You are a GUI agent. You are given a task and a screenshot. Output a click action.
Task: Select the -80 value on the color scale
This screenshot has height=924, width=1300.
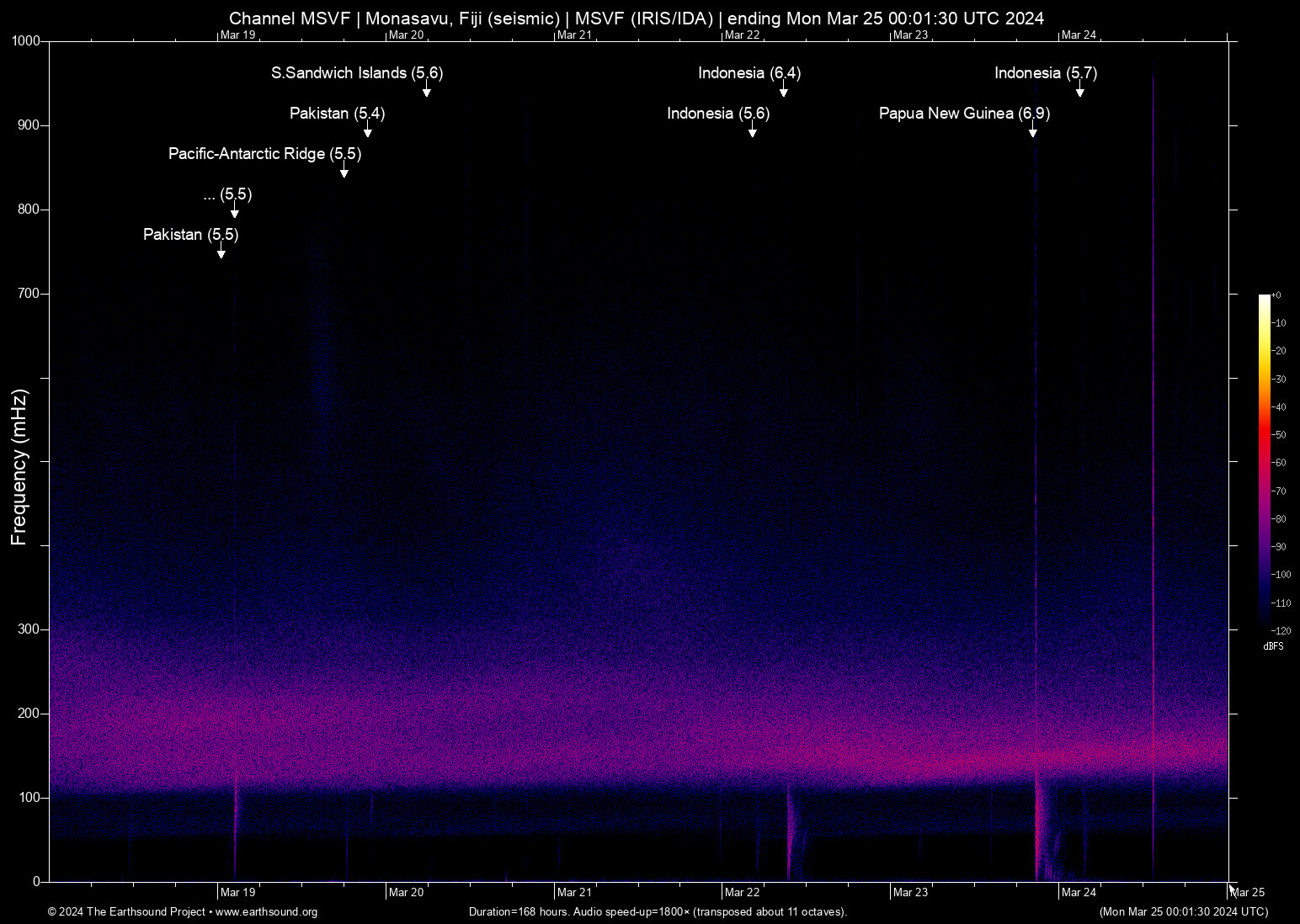tap(1278, 519)
